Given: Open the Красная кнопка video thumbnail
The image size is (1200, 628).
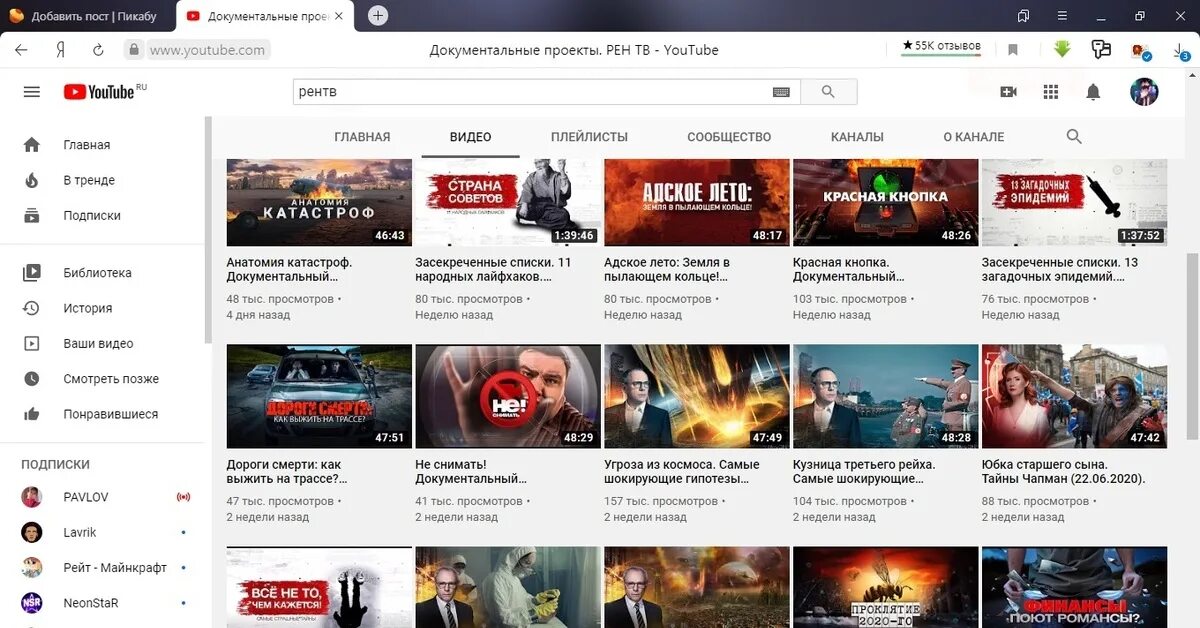Looking at the screenshot, I should coord(885,203).
